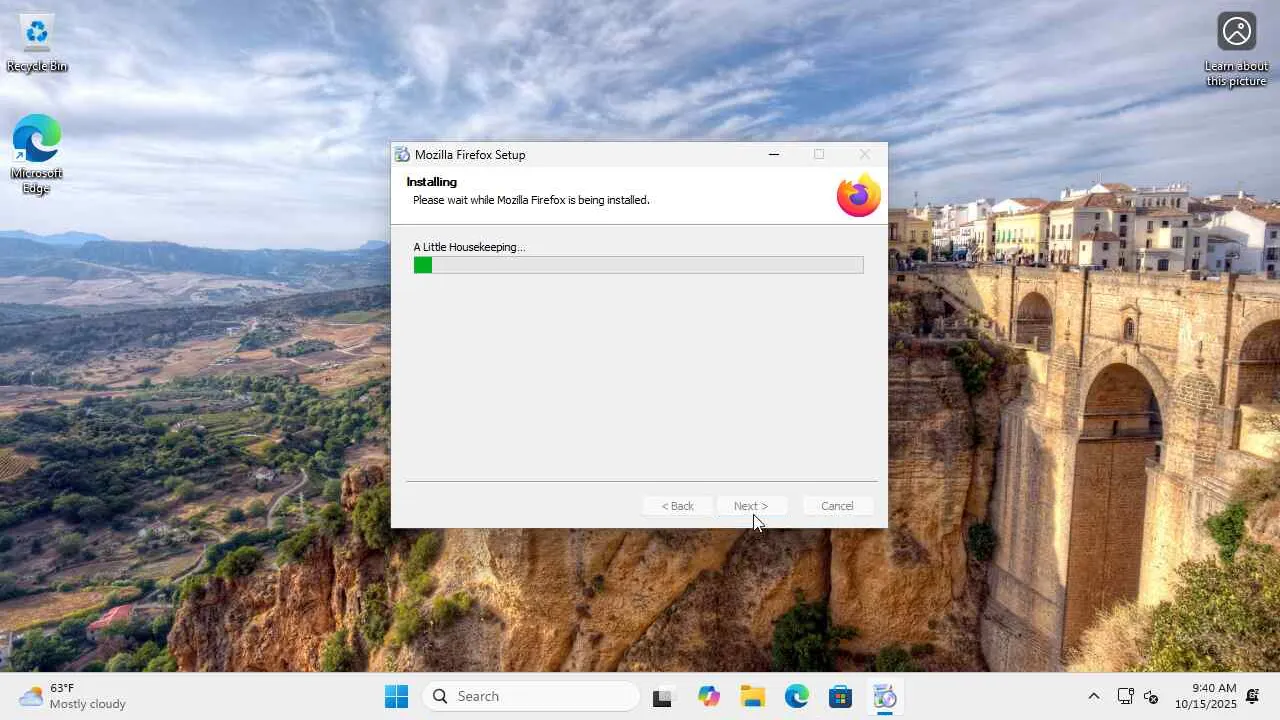This screenshot has height=720, width=1280.
Task: Open the weather widget showing 63°F
Action: pyautogui.click(x=73, y=696)
